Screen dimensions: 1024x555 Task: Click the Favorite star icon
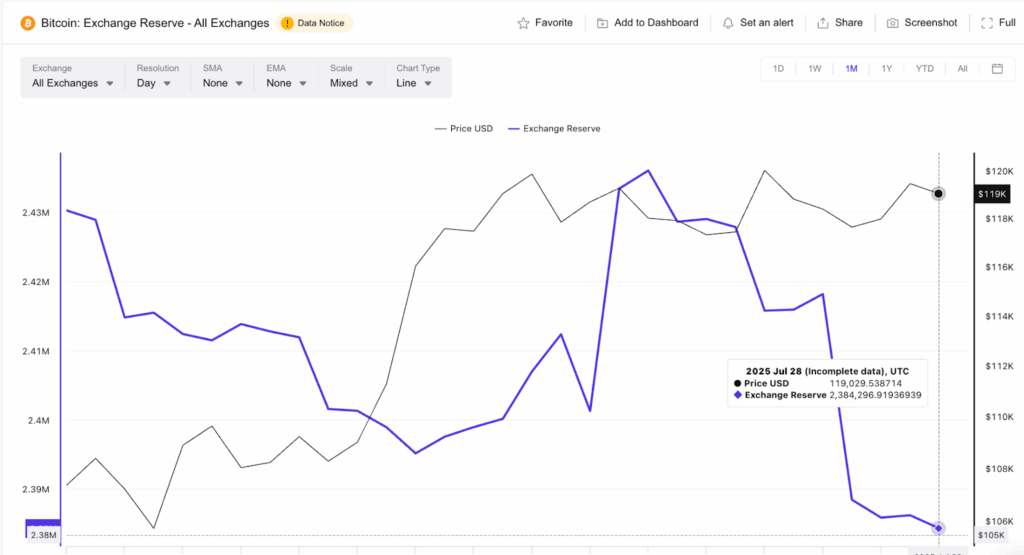pos(523,23)
